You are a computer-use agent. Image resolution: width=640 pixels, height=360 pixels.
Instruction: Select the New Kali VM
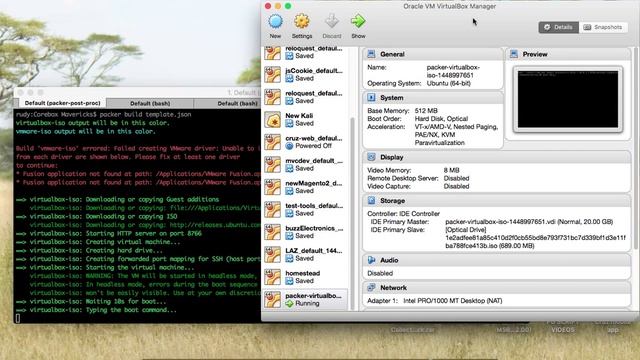point(305,119)
